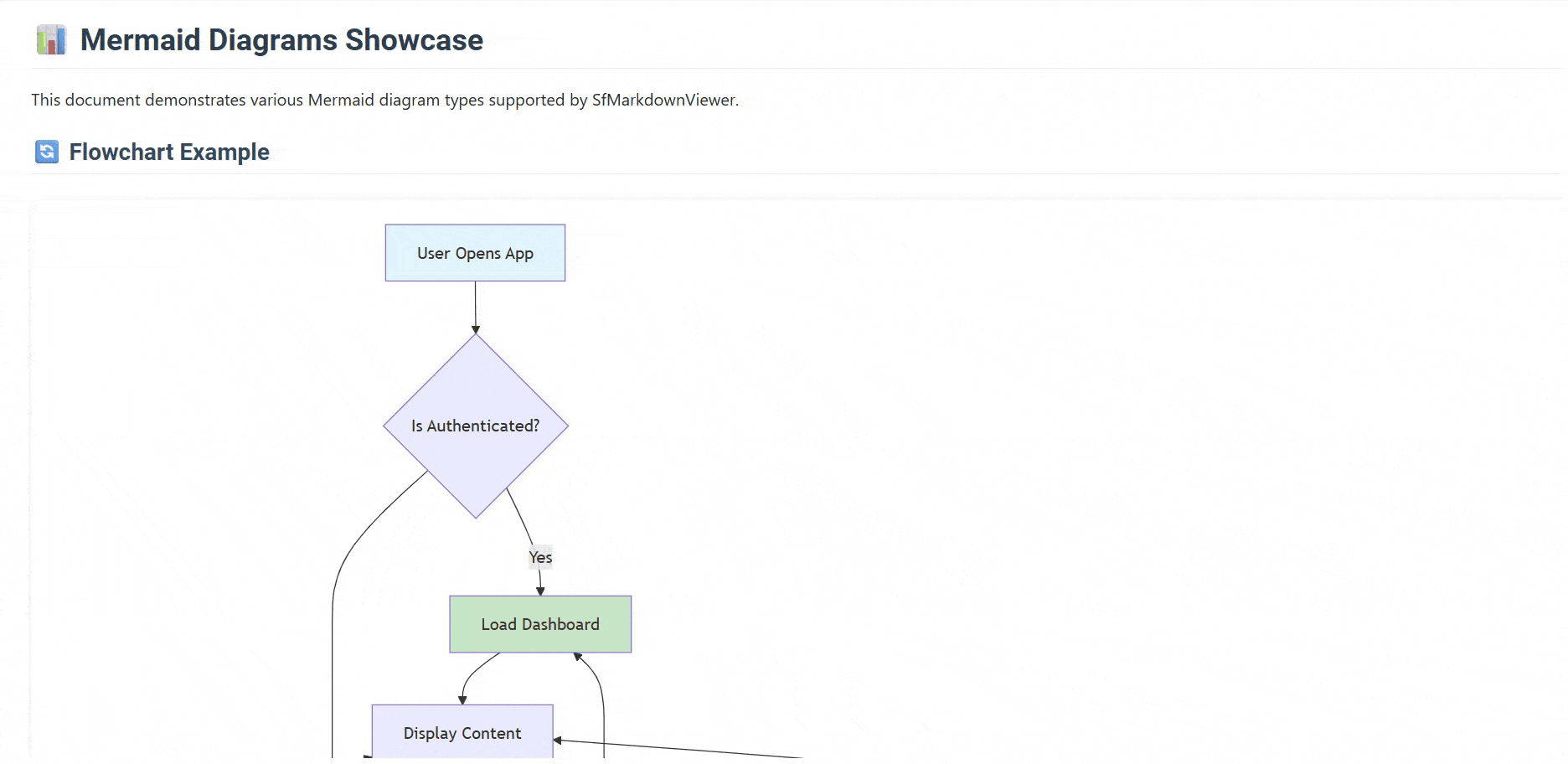This screenshot has height=764, width=1568.
Task: Click the "Mermaid Diagrams Showcase" heading
Action: click(281, 39)
